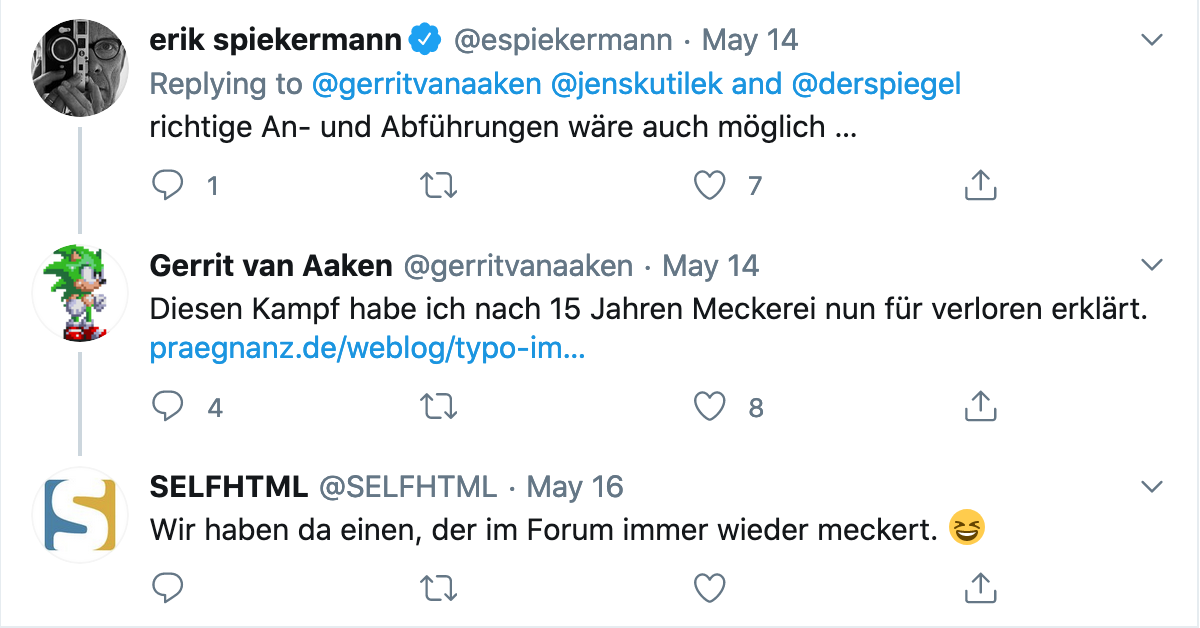1200x628 pixels.
Task: Open the praegnanz.de weblog link
Action: 367,350
